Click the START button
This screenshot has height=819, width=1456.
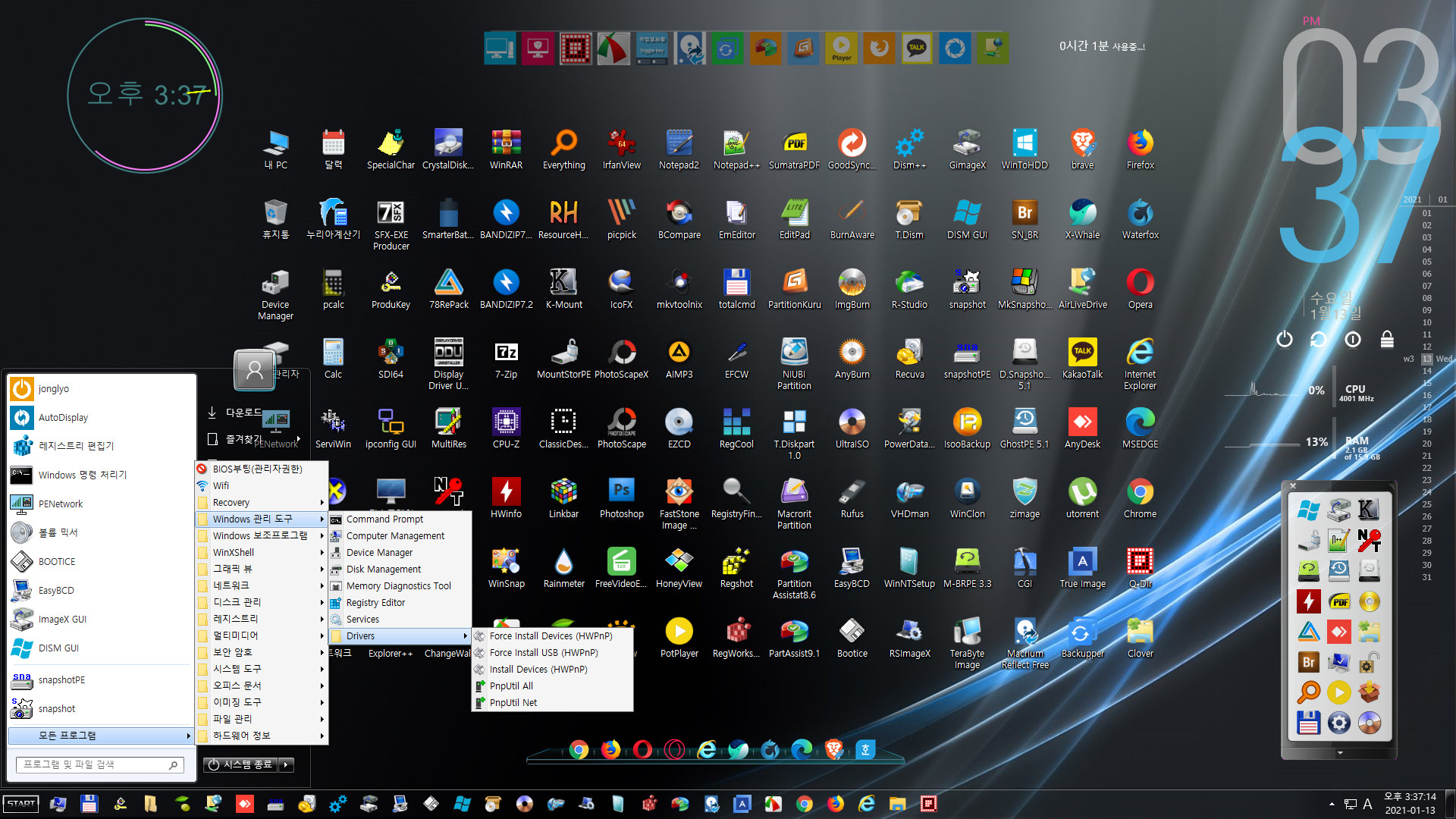[21, 804]
